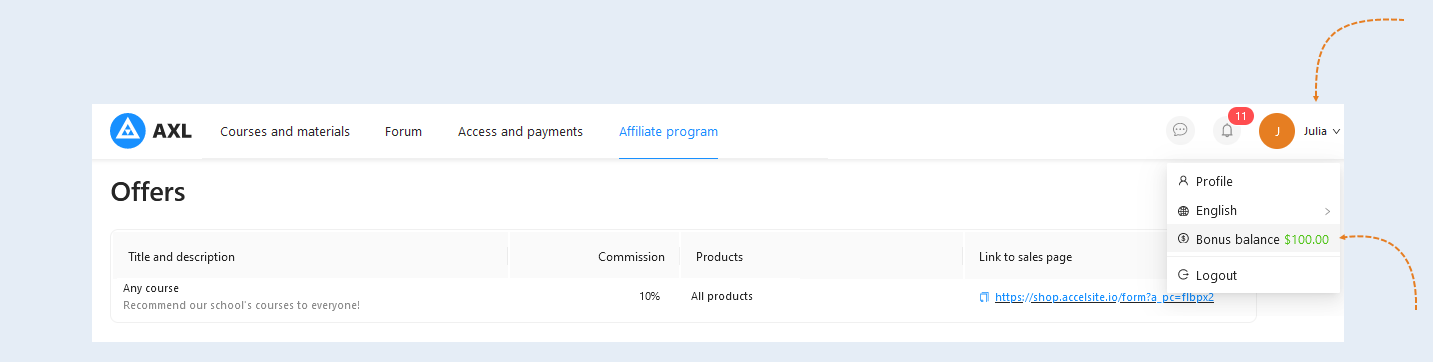This screenshot has width=1433, height=362.
Task: Click the Profile person icon
Action: pyautogui.click(x=1183, y=181)
